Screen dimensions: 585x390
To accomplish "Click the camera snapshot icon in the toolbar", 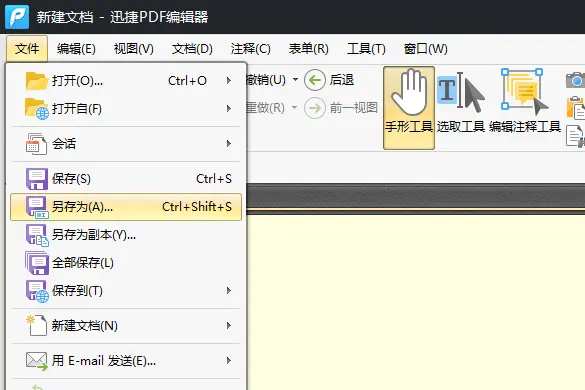I will coord(575,80).
